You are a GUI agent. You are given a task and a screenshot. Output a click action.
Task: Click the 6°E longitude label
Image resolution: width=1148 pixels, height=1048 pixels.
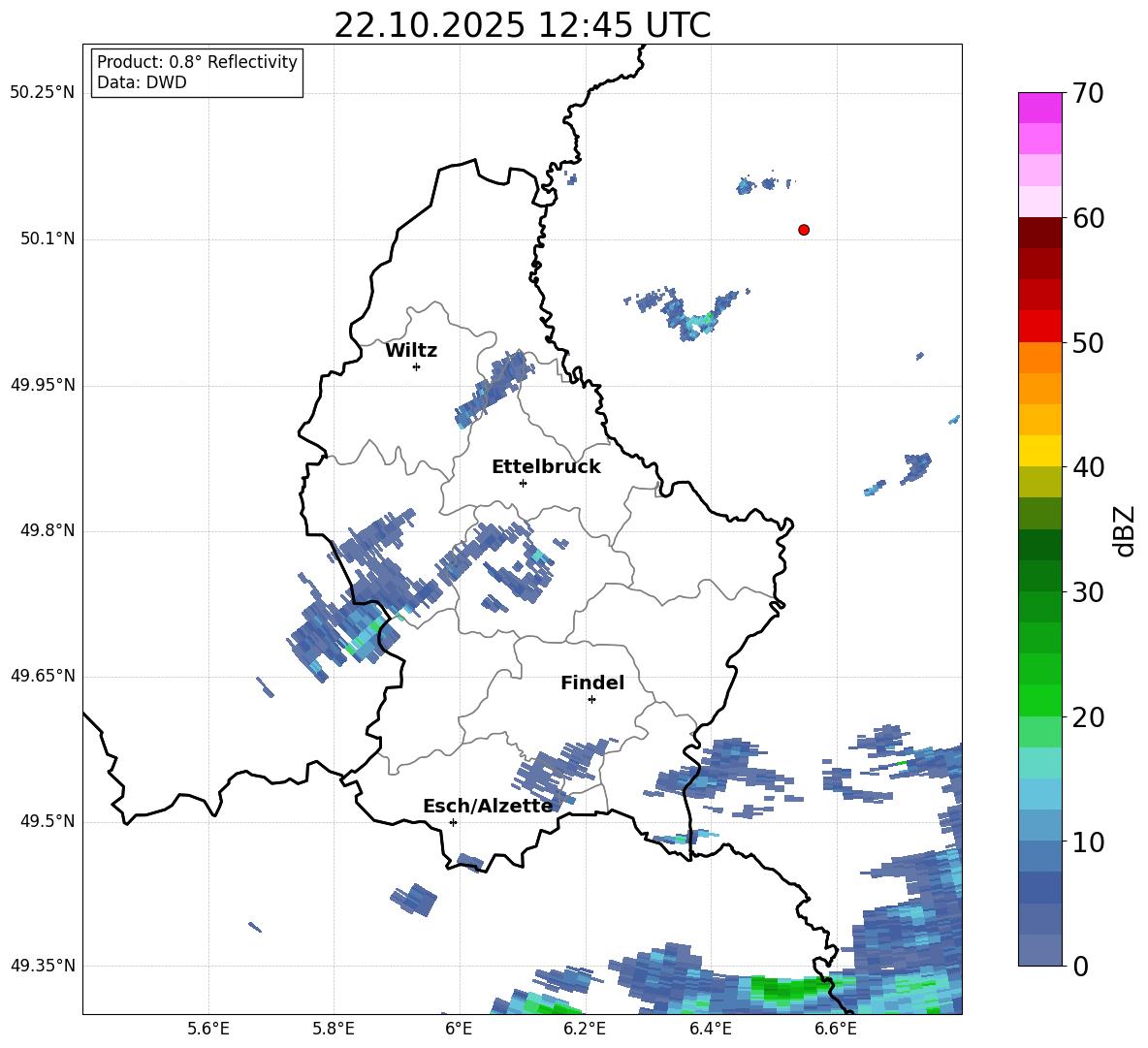459,1029
